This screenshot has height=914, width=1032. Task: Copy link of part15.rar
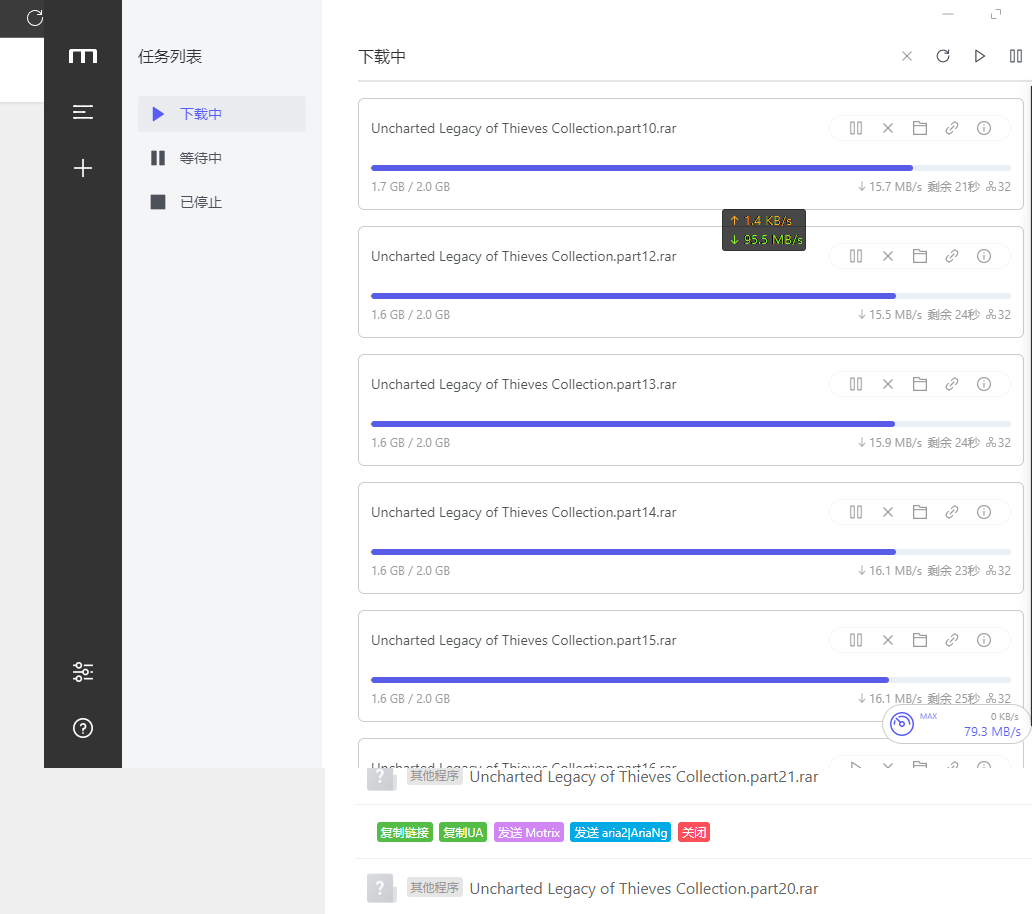point(952,640)
